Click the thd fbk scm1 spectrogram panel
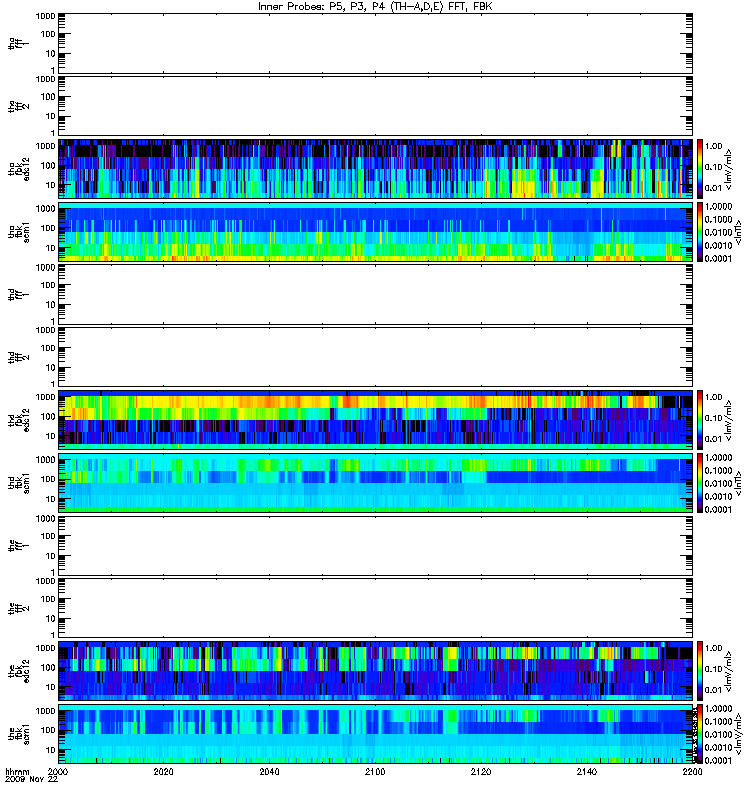The height and width of the screenshot is (800, 750). point(376,483)
